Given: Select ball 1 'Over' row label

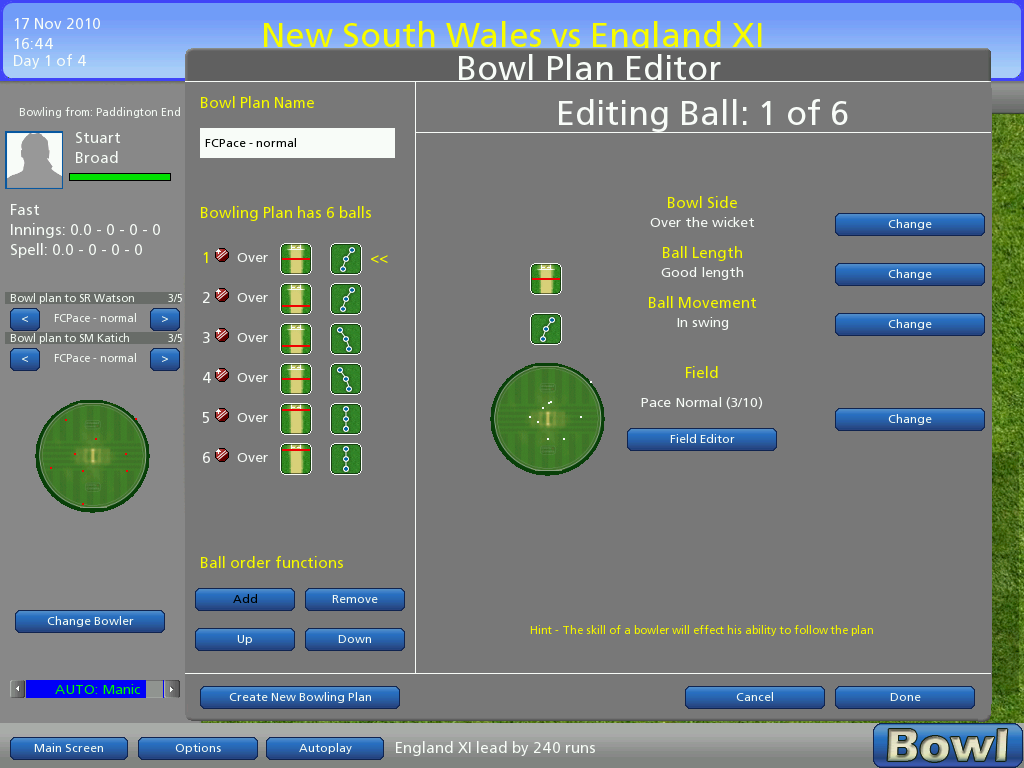Looking at the screenshot, I should tap(252, 258).
